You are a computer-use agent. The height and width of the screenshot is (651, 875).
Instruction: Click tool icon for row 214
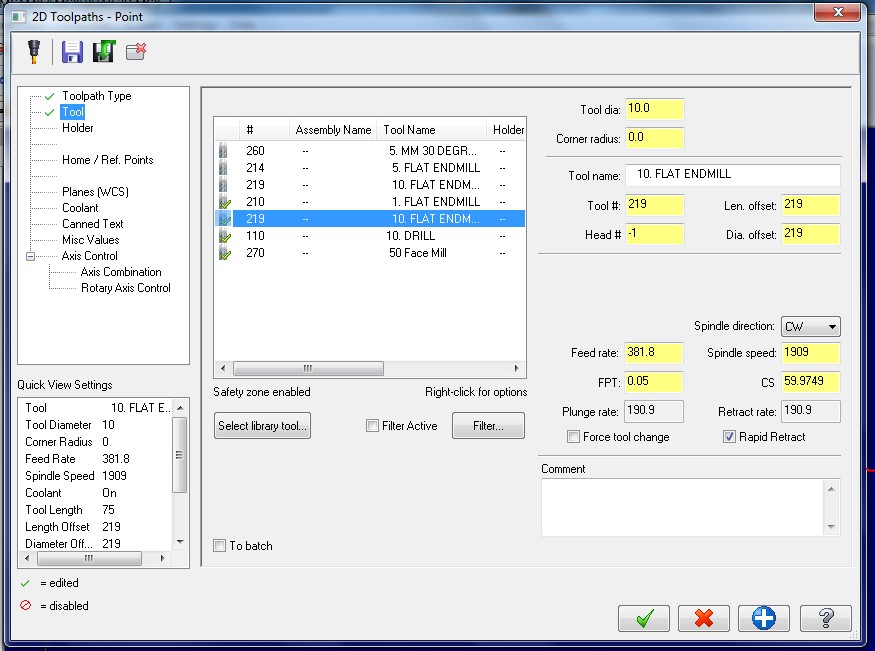pyautogui.click(x=223, y=168)
